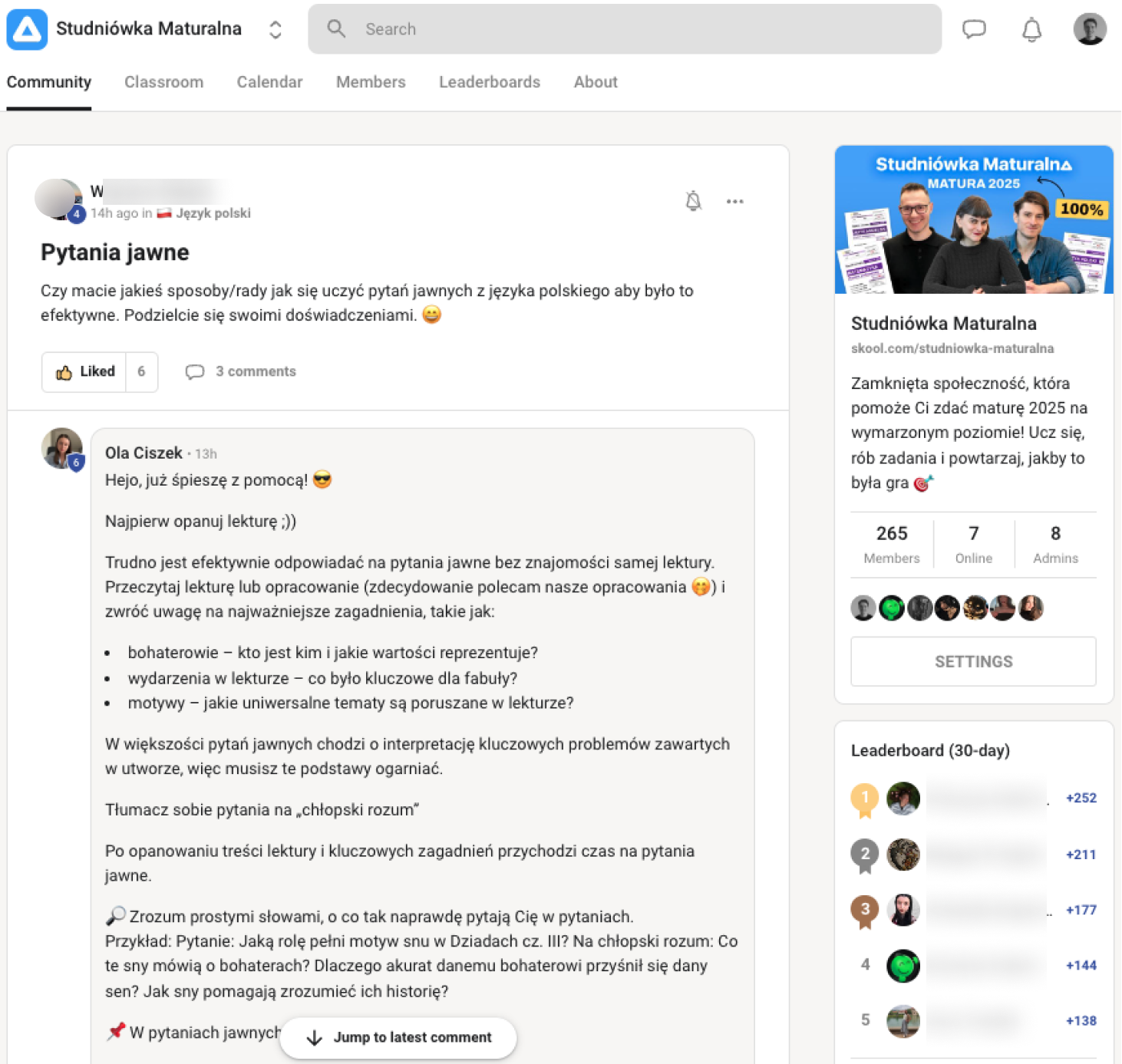Click the search magnifier icon
This screenshot has width=1122, height=1064.
[336, 28]
